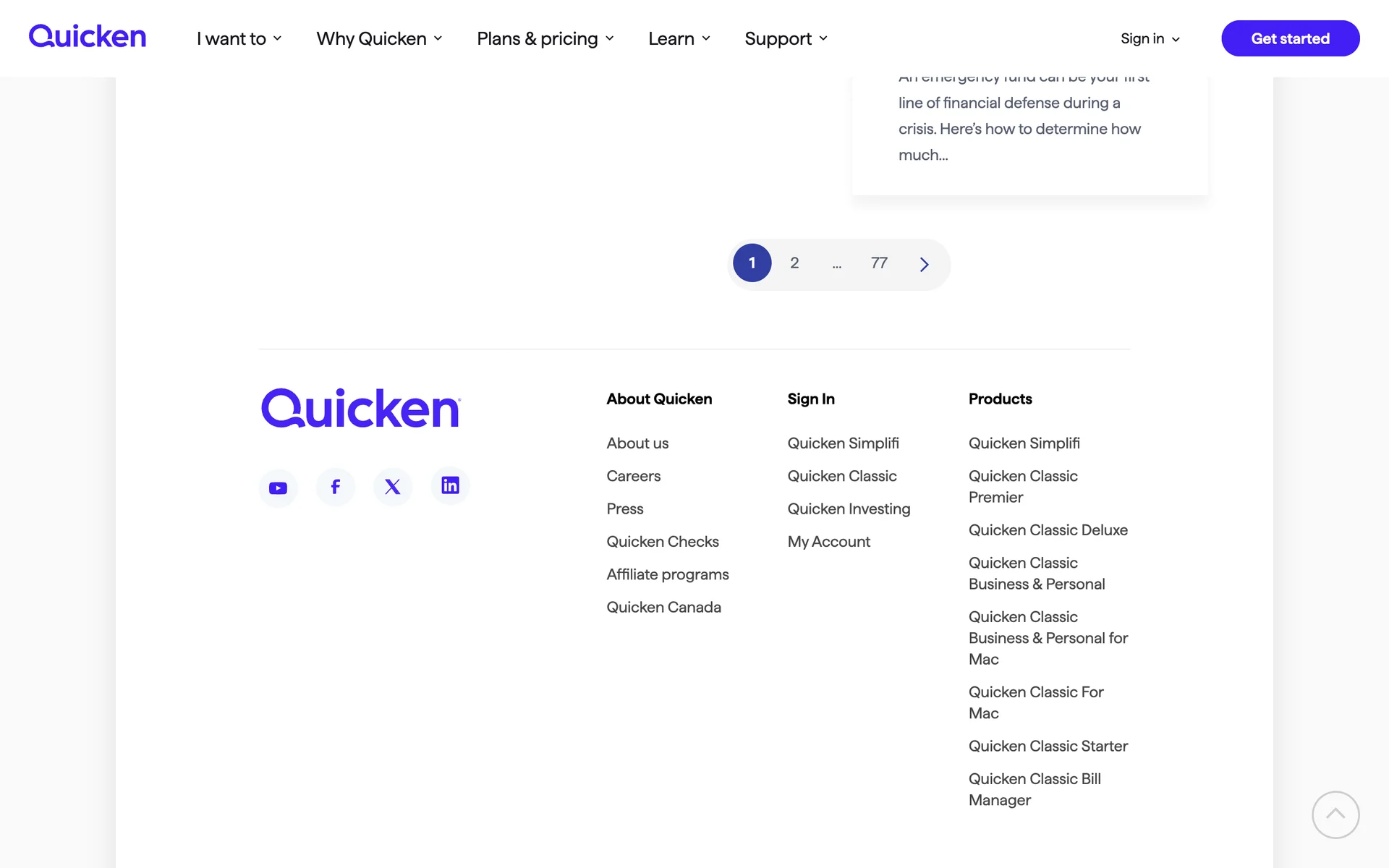Click the scroll-to-top arrow button
This screenshot has width=1389, height=868.
pos(1335,814)
